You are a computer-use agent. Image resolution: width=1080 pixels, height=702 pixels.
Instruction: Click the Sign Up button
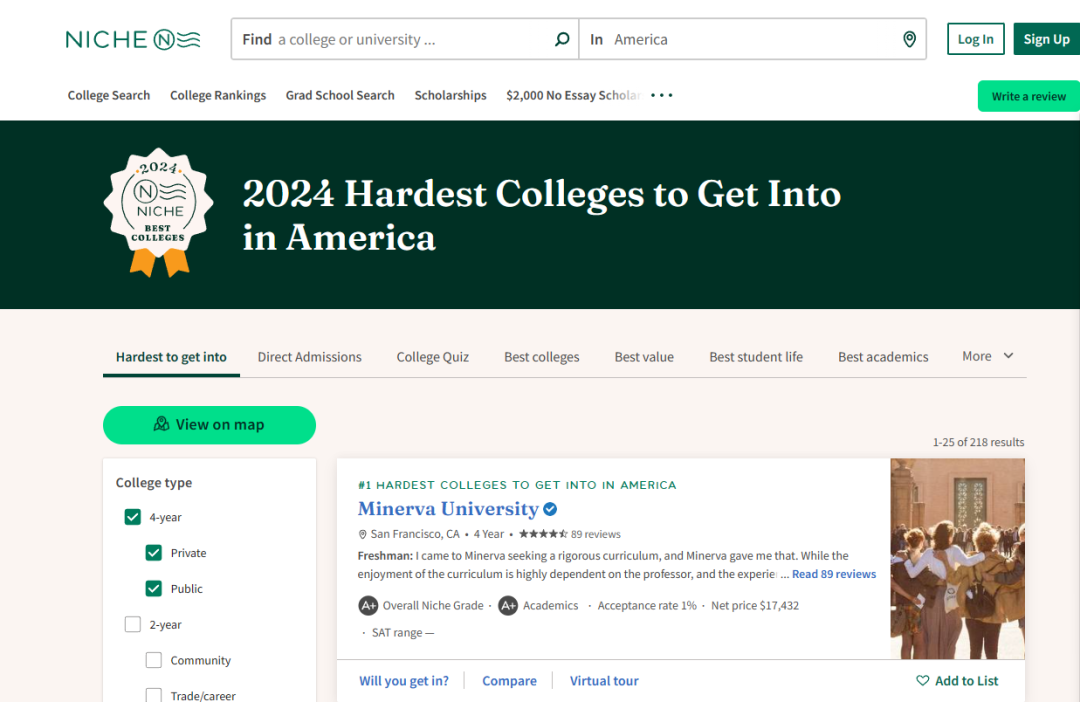tap(1046, 39)
